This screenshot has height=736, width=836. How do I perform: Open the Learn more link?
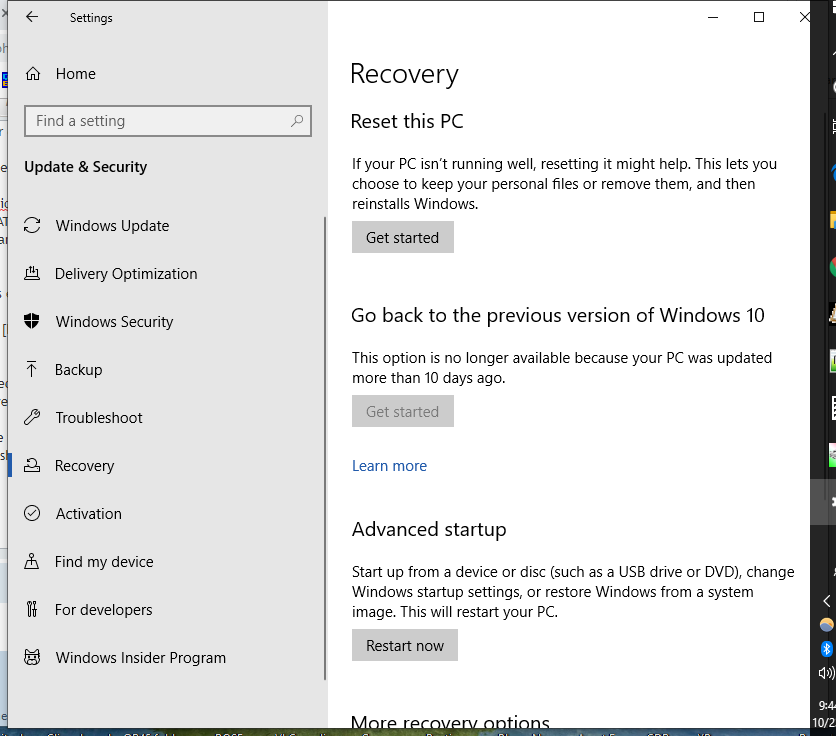[389, 466]
